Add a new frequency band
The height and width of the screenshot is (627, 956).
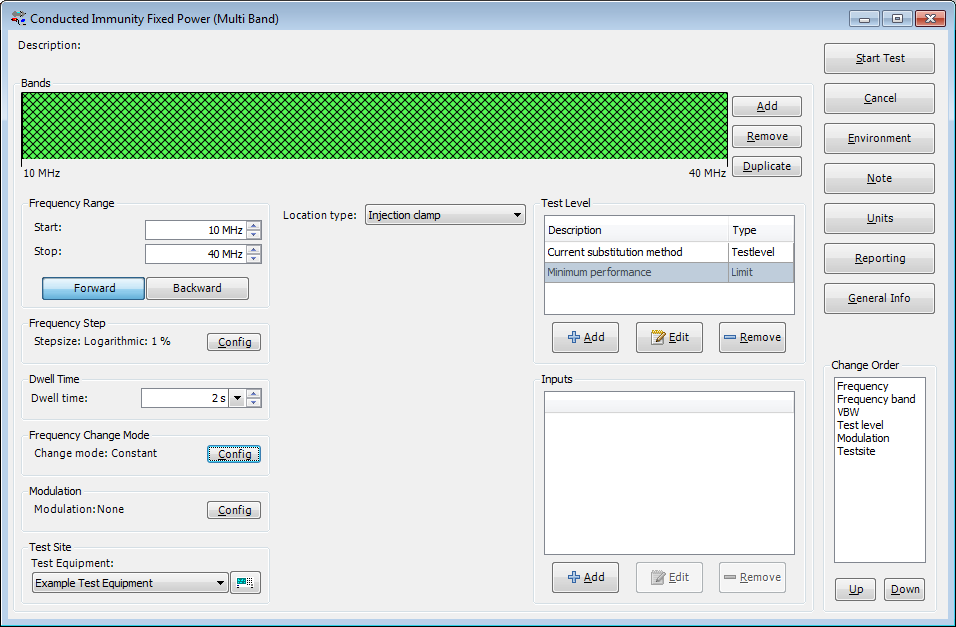click(x=767, y=106)
